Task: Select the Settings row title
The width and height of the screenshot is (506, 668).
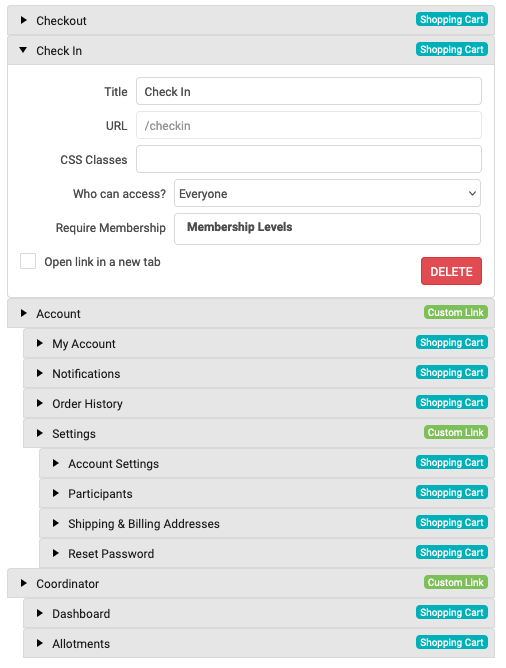Action: 74,434
